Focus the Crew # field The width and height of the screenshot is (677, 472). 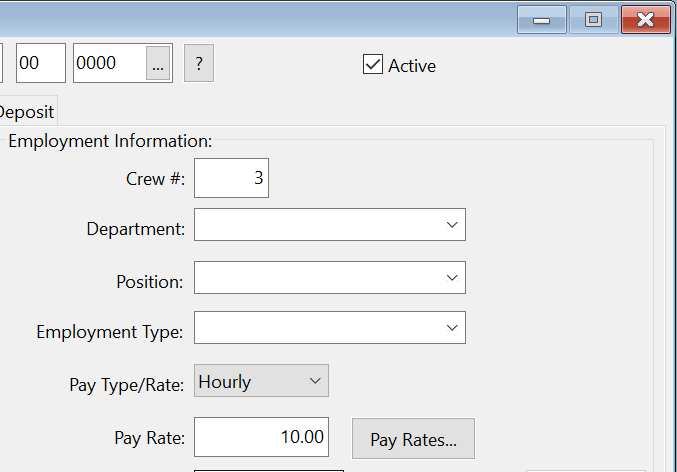(x=231, y=178)
